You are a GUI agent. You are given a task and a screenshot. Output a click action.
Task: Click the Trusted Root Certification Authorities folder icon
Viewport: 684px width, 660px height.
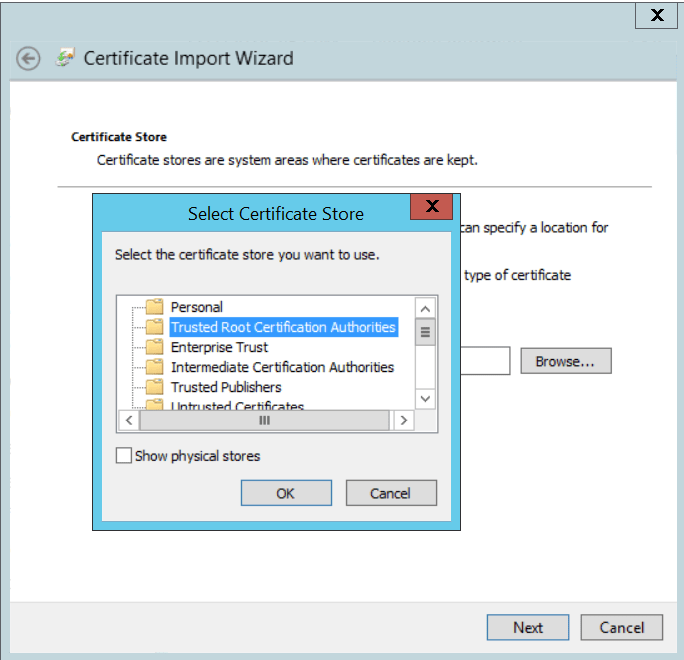154,327
